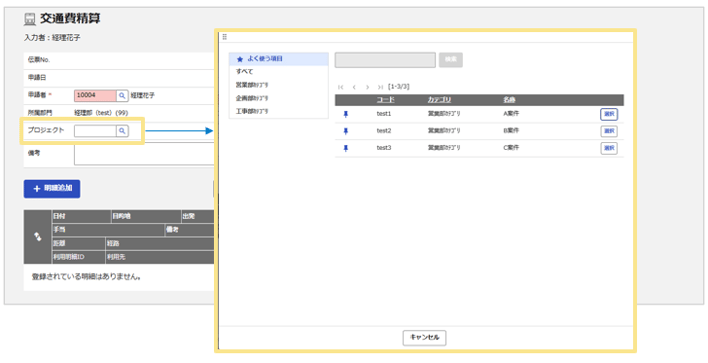Click the 登録されている明細はありません message

pos(86,277)
